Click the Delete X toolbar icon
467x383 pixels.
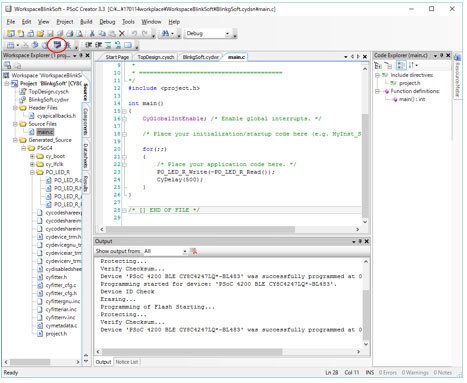tap(122, 33)
